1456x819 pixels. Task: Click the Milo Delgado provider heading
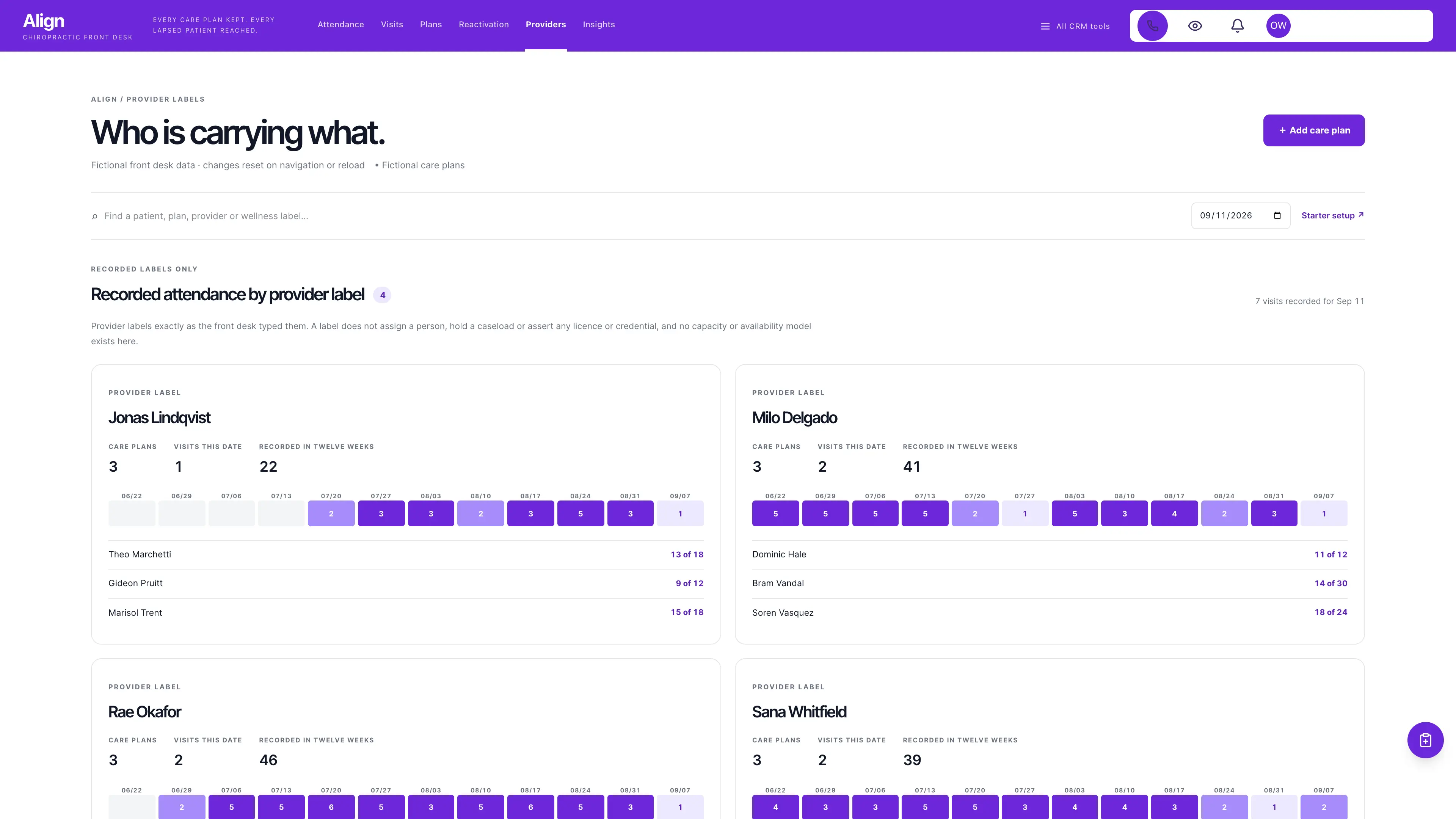[795, 418]
